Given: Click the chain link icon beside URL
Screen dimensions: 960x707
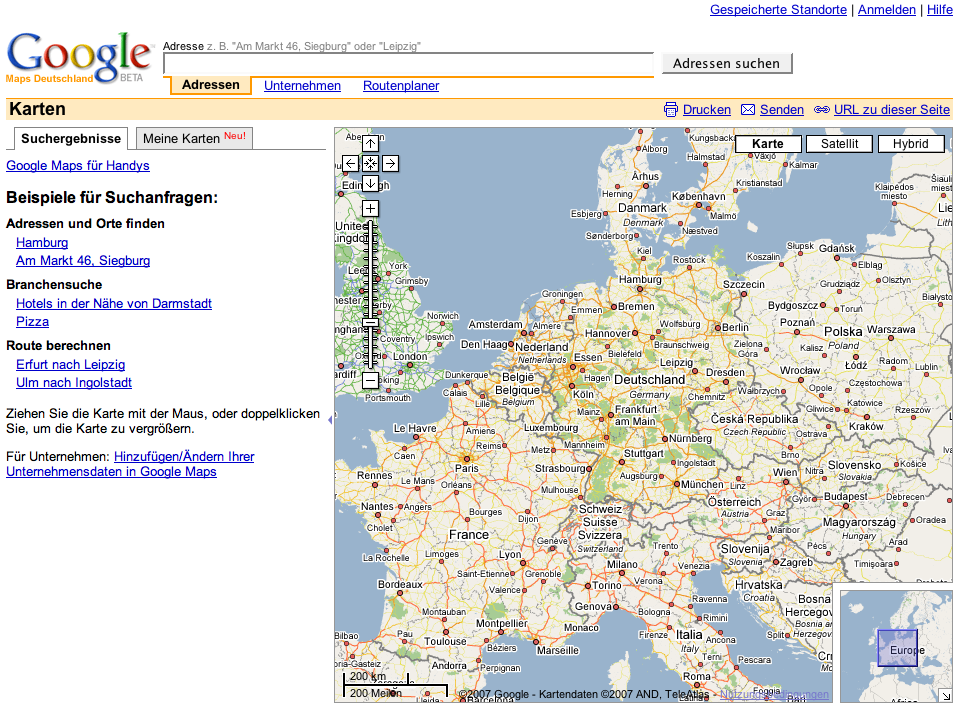Looking at the screenshot, I should (822, 110).
